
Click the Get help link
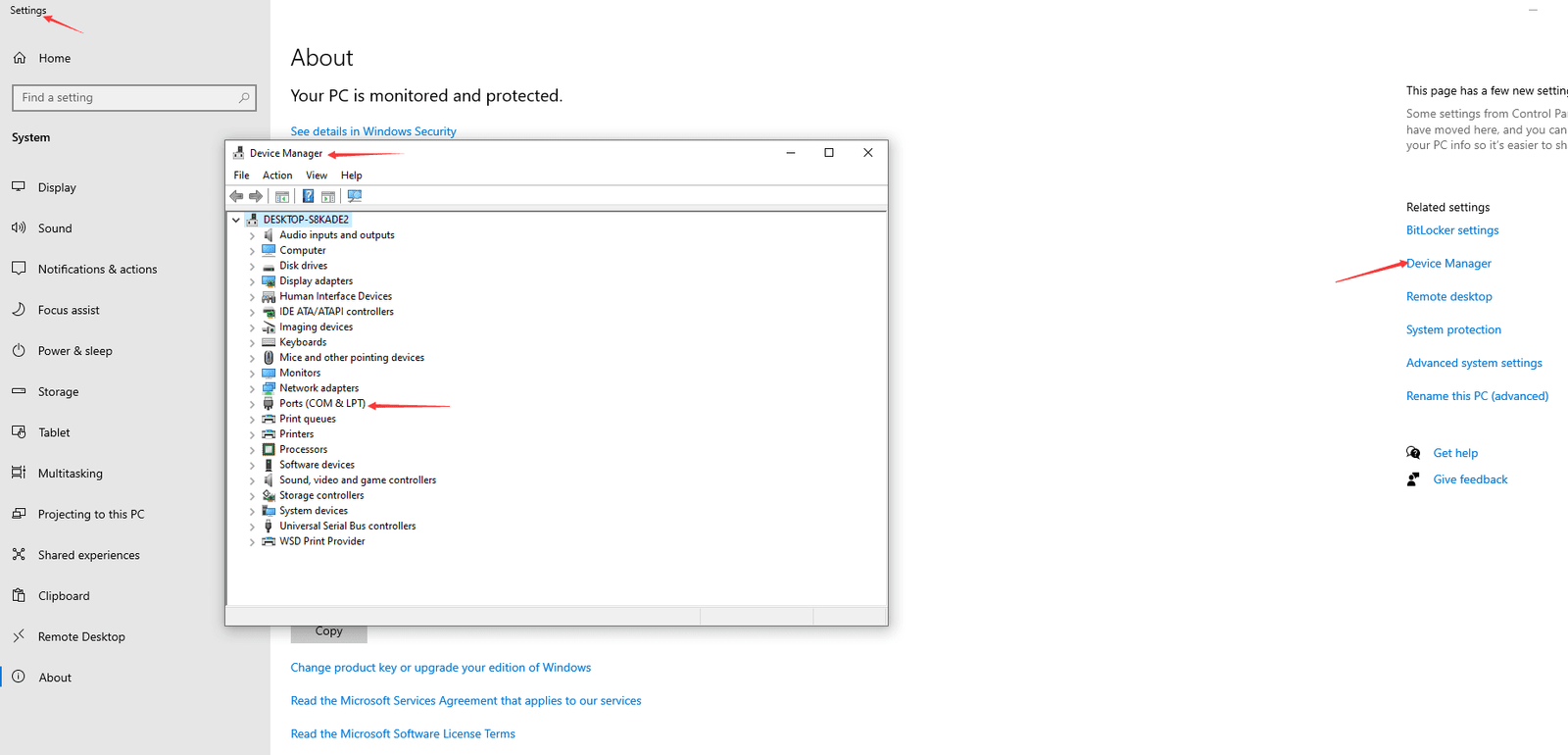[1455, 453]
